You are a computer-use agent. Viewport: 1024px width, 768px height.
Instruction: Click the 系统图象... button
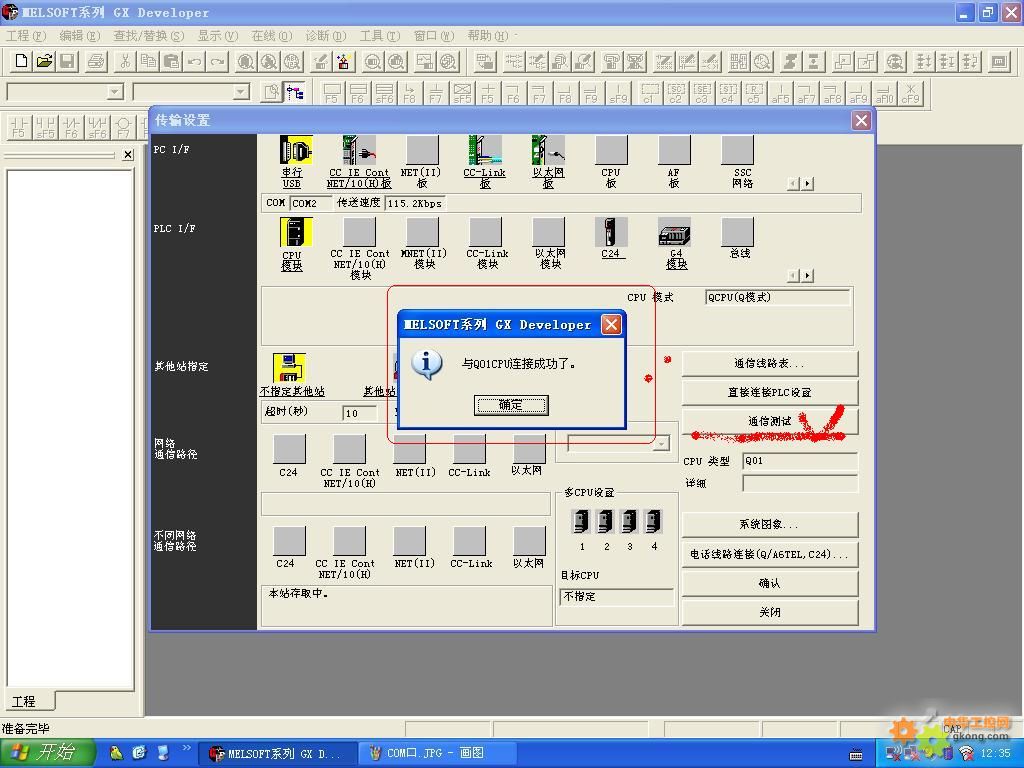point(769,524)
